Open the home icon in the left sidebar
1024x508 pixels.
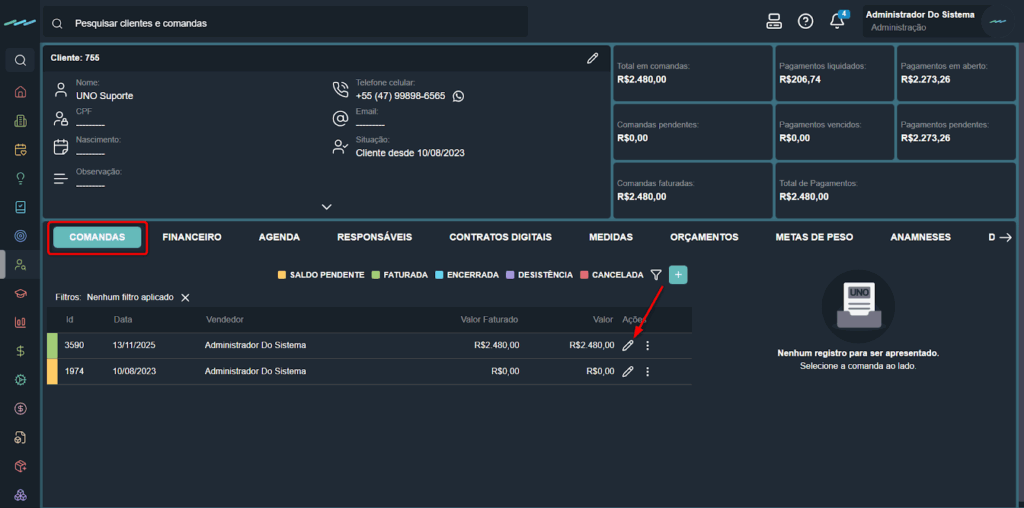(x=20, y=92)
